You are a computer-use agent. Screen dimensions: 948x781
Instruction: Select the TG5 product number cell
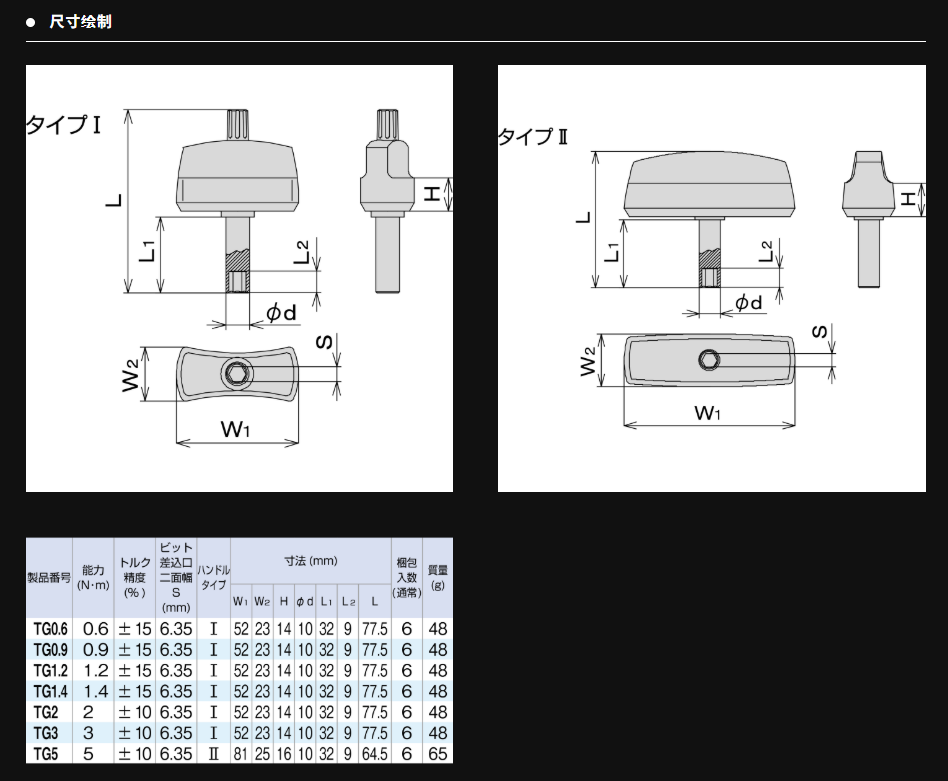tap(50, 754)
